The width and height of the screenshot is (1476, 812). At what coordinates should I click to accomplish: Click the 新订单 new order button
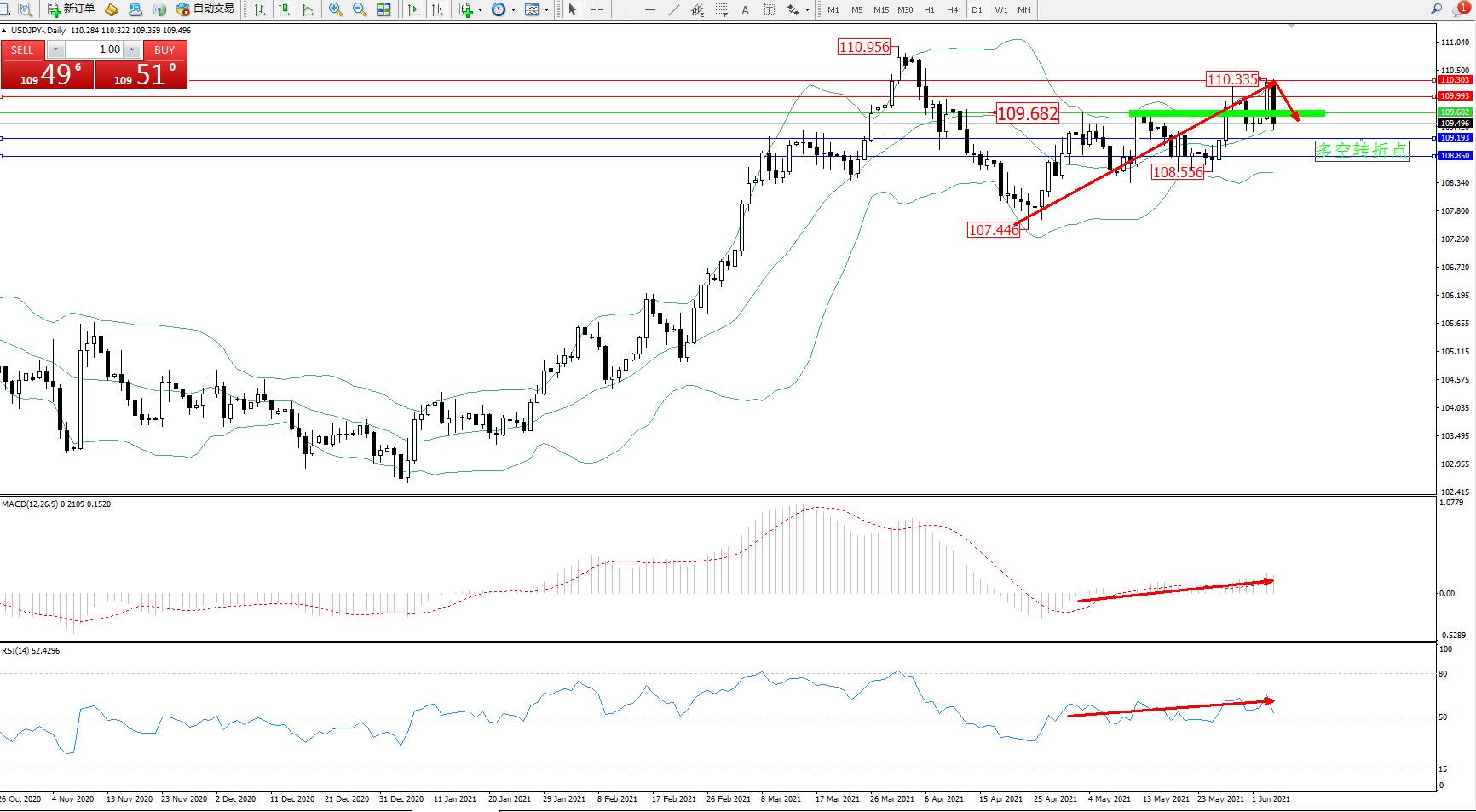pyautogui.click(x=72, y=9)
